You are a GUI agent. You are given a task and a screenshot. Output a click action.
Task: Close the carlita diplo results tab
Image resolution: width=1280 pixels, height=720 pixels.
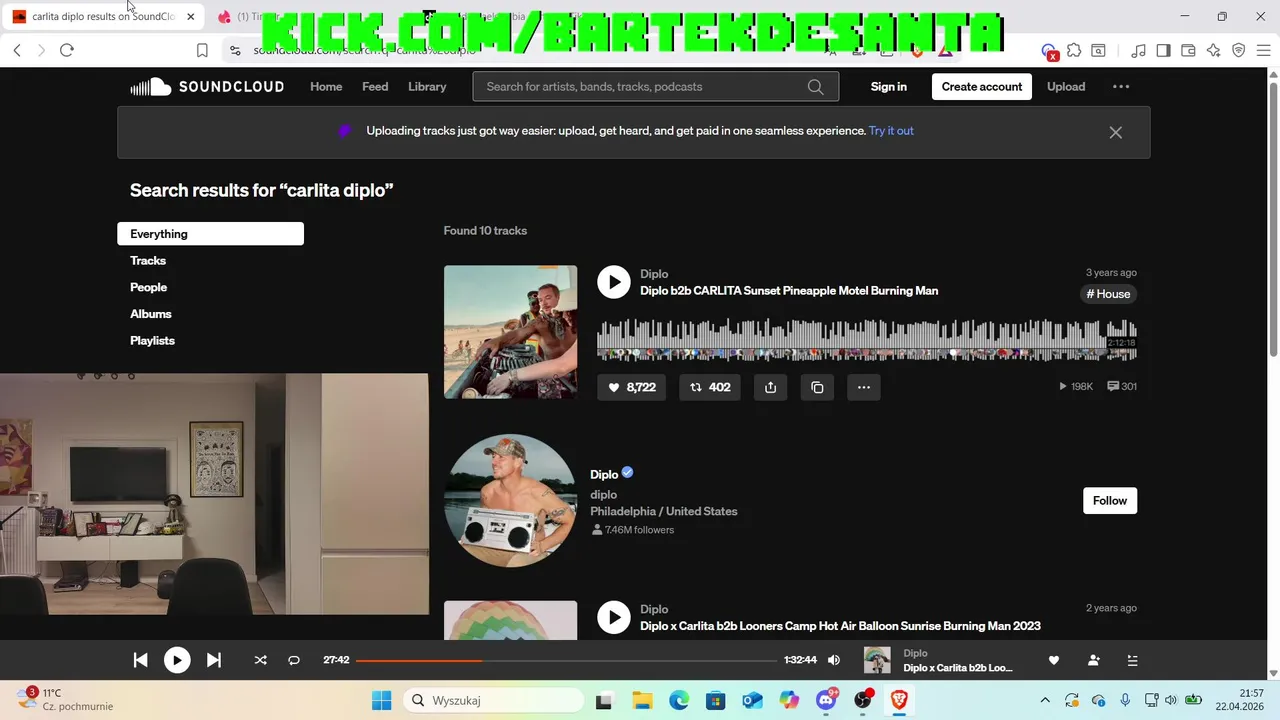click(x=190, y=17)
